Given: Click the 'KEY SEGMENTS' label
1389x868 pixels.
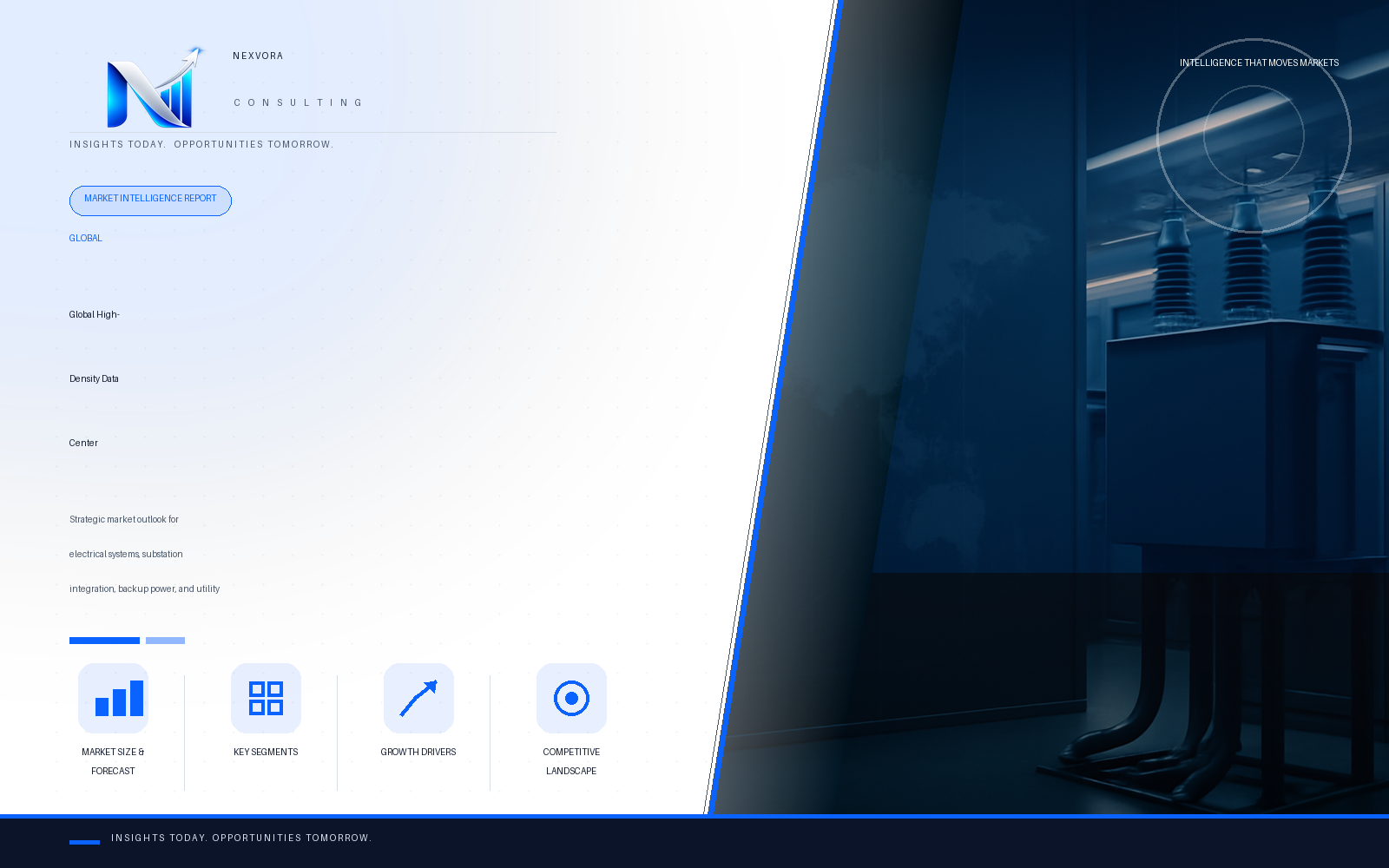Looking at the screenshot, I should pyautogui.click(x=266, y=752).
